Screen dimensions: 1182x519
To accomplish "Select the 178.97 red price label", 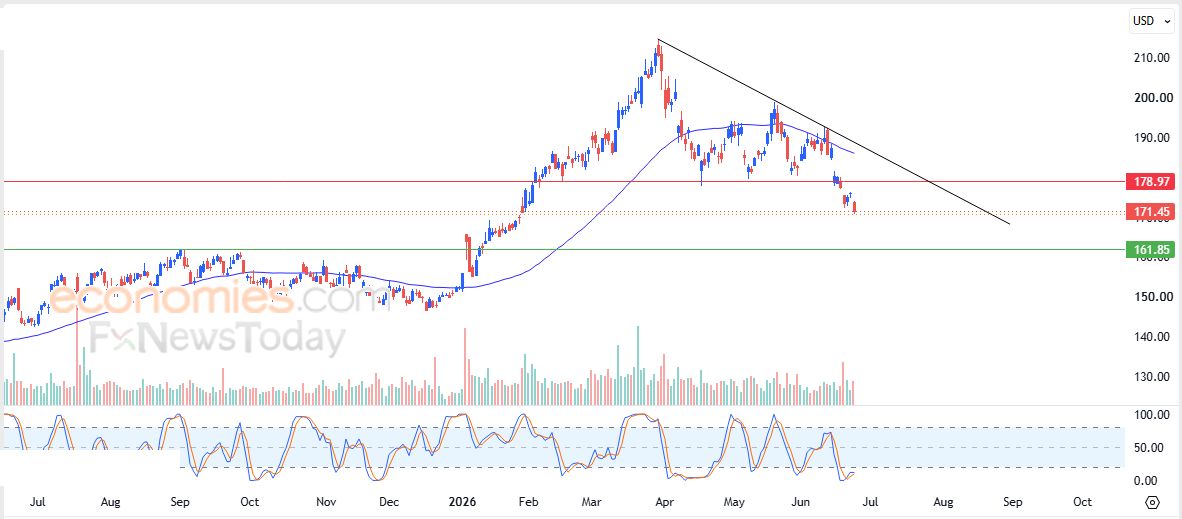I will 1150,182.
